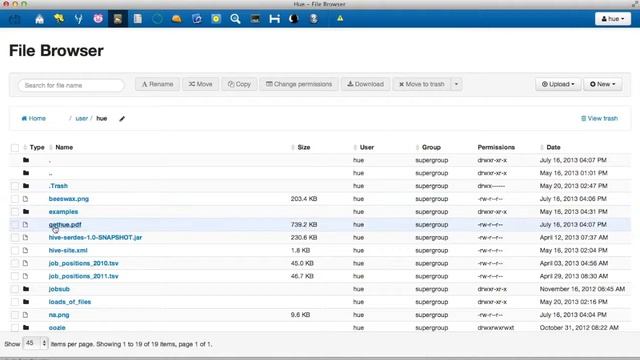
Task: Check the box for .Trash folder
Action: [x=15, y=186]
